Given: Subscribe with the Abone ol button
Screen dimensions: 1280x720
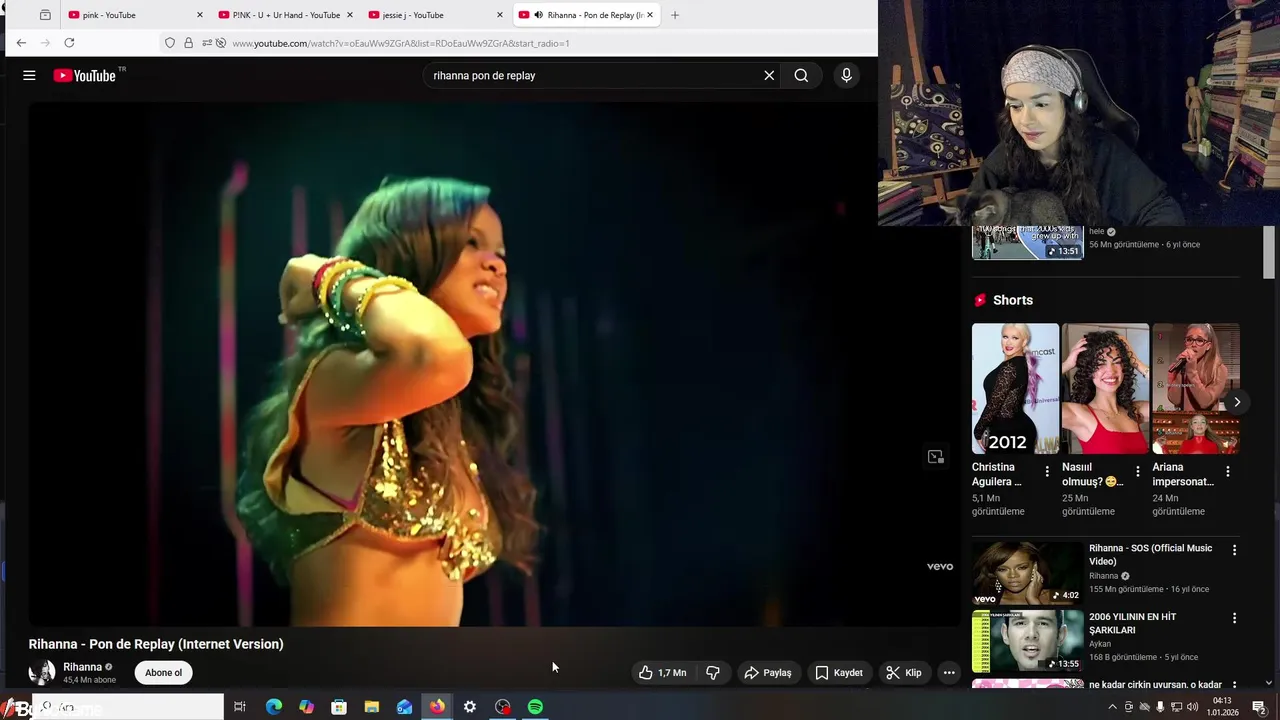Looking at the screenshot, I should pos(164,673).
